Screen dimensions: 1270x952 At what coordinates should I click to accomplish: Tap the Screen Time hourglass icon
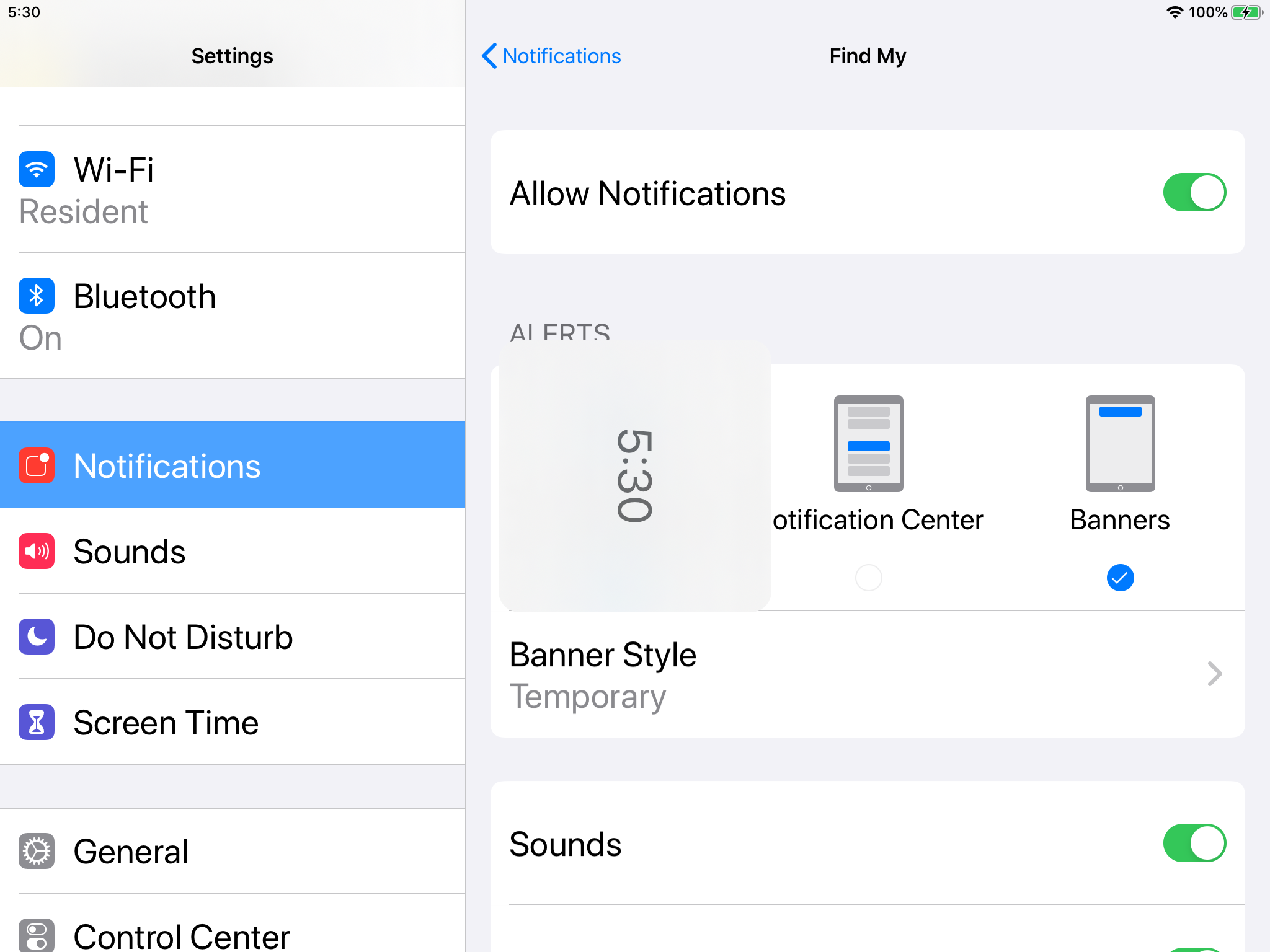[x=37, y=722]
